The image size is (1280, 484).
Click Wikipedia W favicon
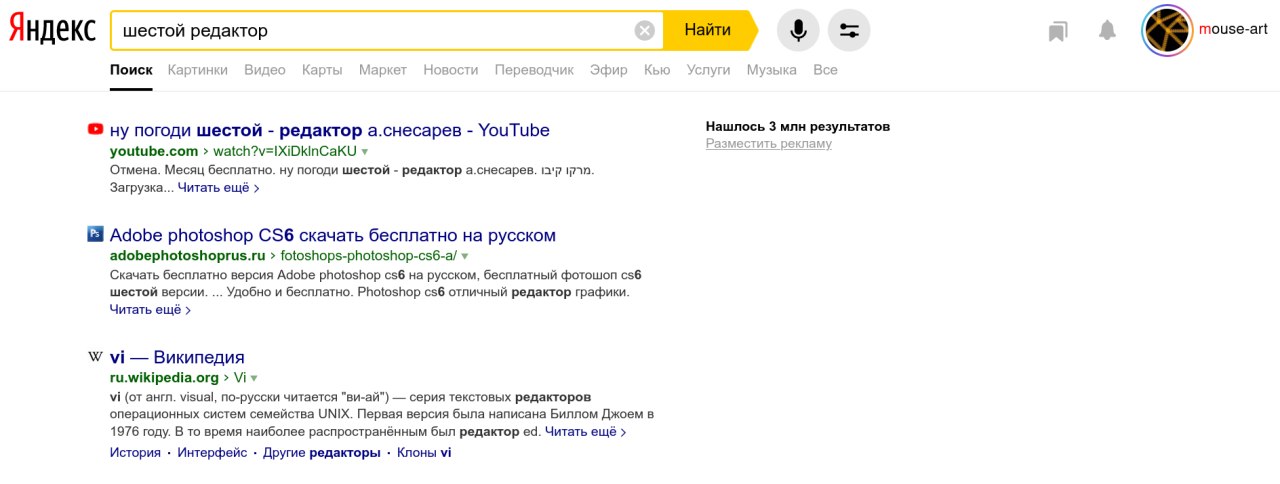pos(95,356)
